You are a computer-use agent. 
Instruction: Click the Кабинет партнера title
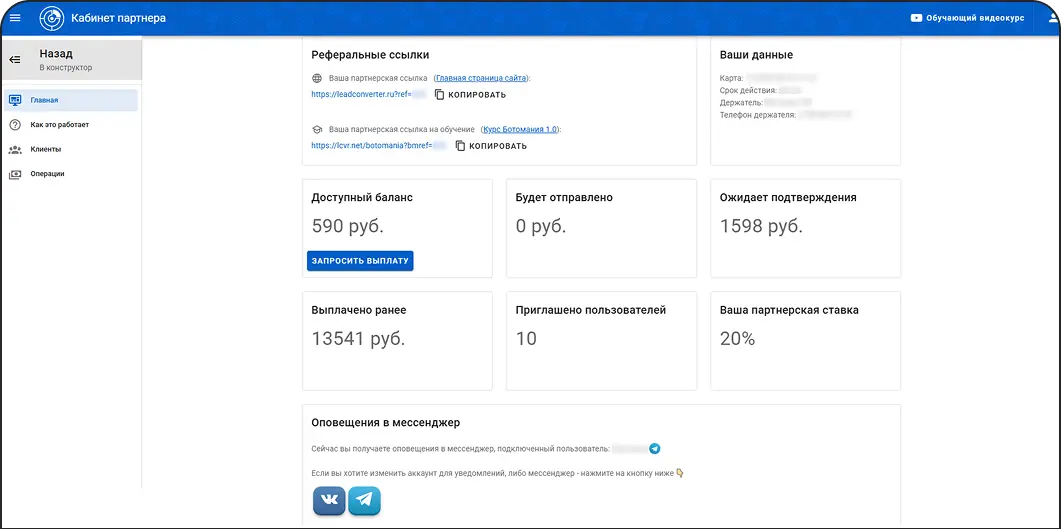tap(118, 18)
